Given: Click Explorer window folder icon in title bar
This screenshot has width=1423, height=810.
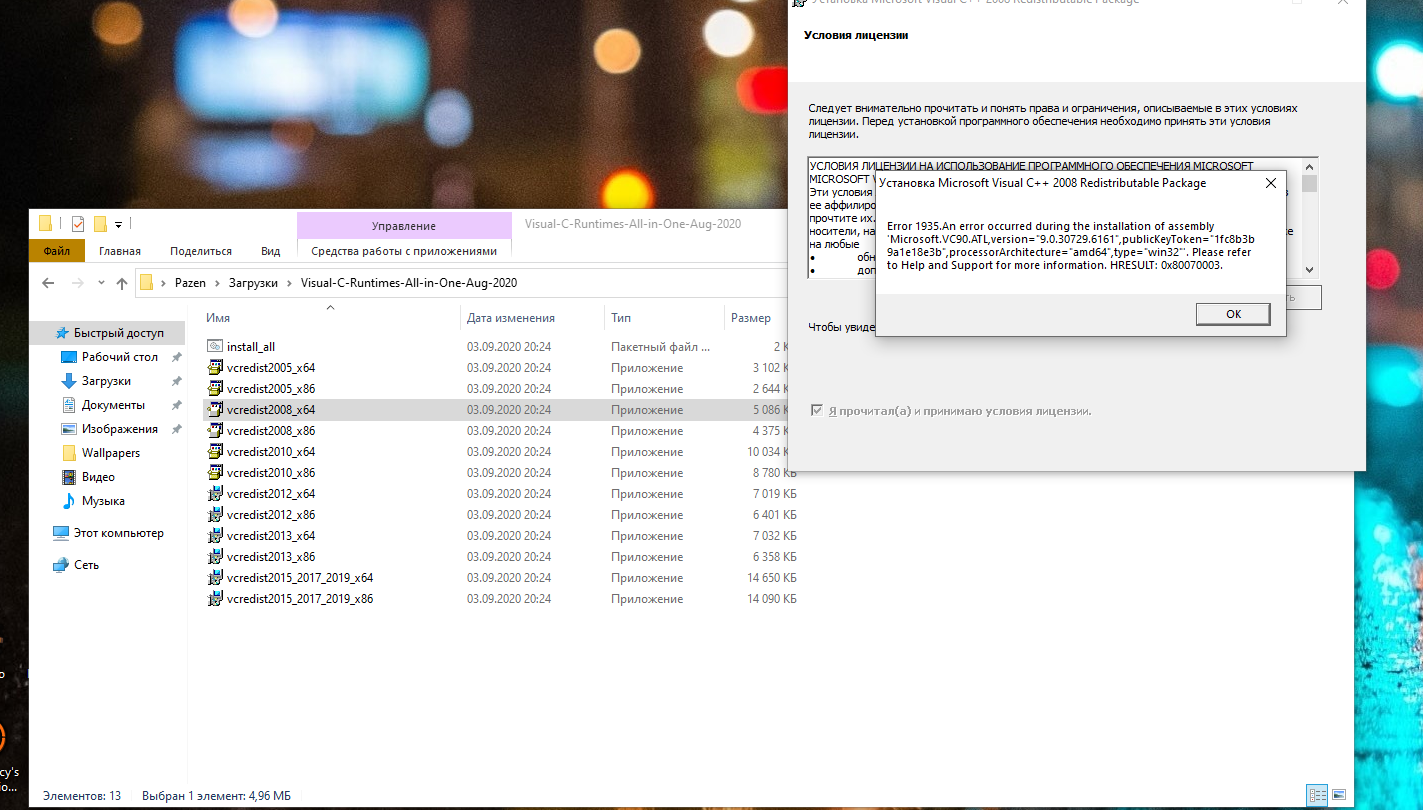Looking at the screenshot, I should click(45, 223).
